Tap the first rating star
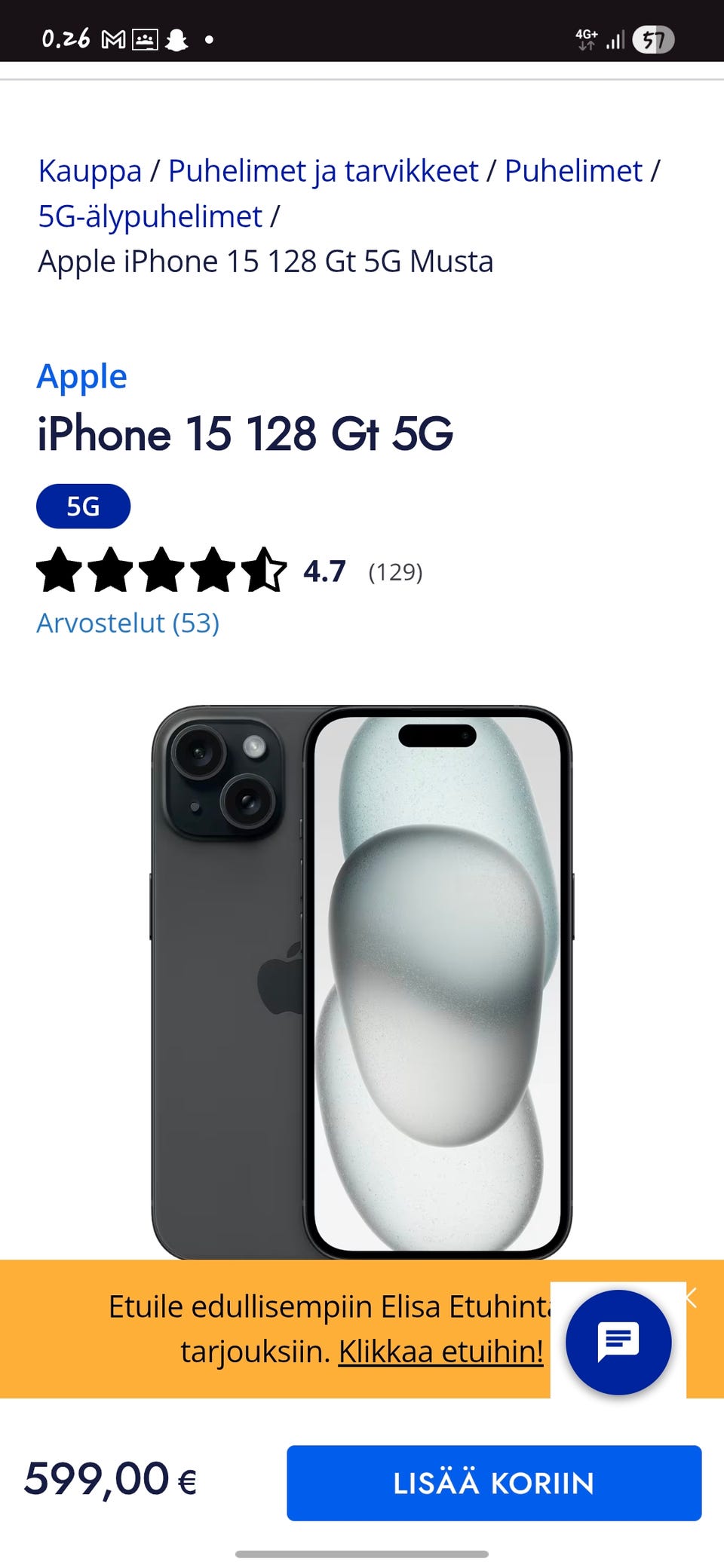 click(60, 570)
